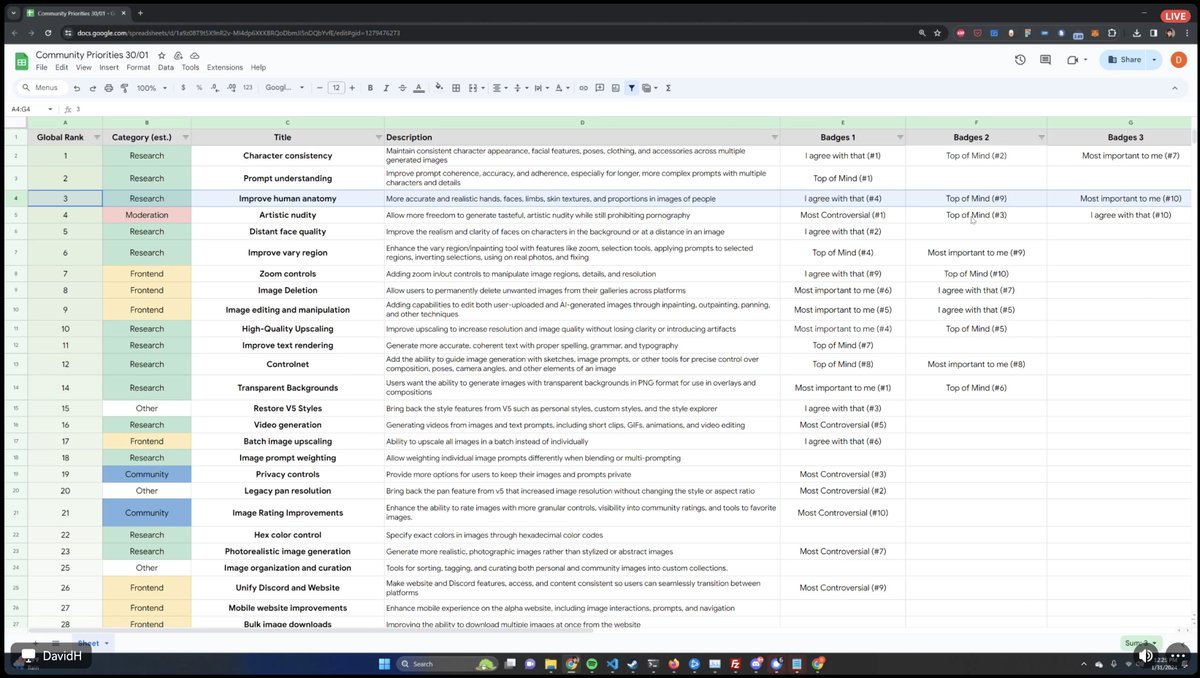Open the fill color picker
The height and width of the screenshot is (678, 1200).
click(439, 87)
